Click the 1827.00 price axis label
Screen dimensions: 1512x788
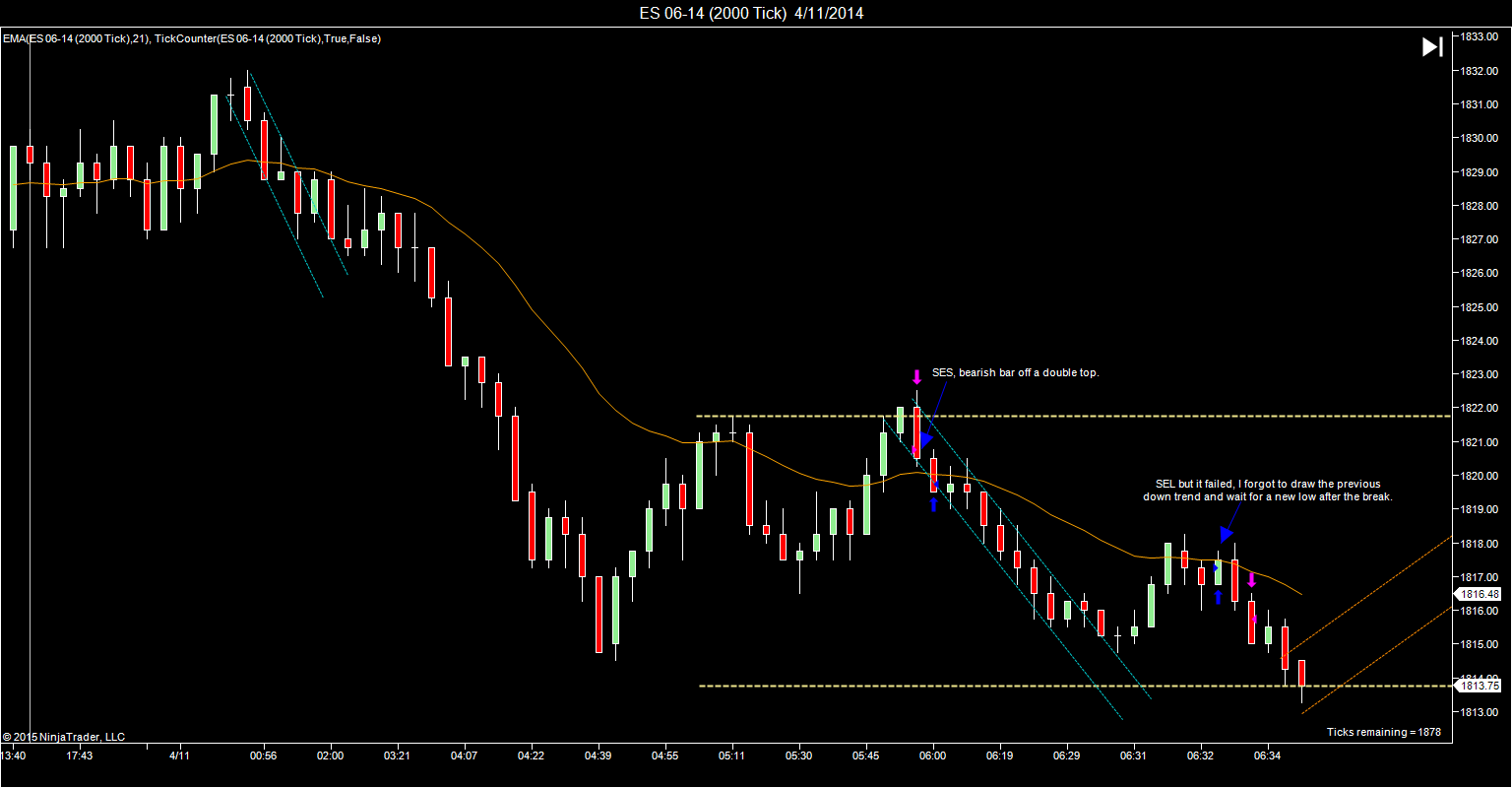[1479, 239]
